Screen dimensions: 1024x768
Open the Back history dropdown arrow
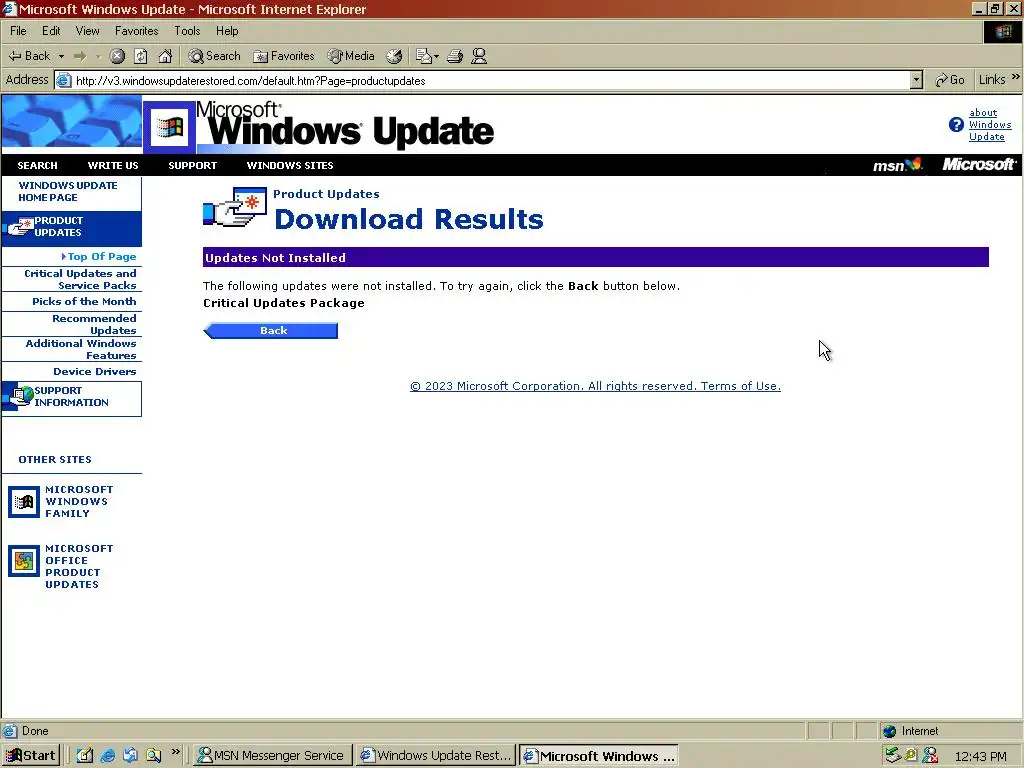(61, 56)
